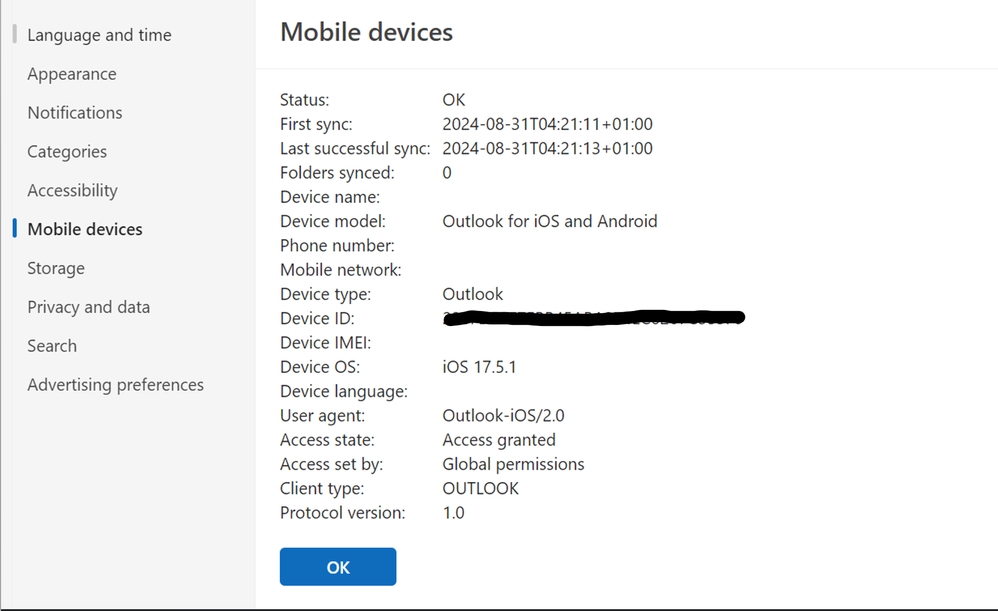Click the Last successful sync timestamp
This screenshot has height=611, width=998.
coord(548,148)
